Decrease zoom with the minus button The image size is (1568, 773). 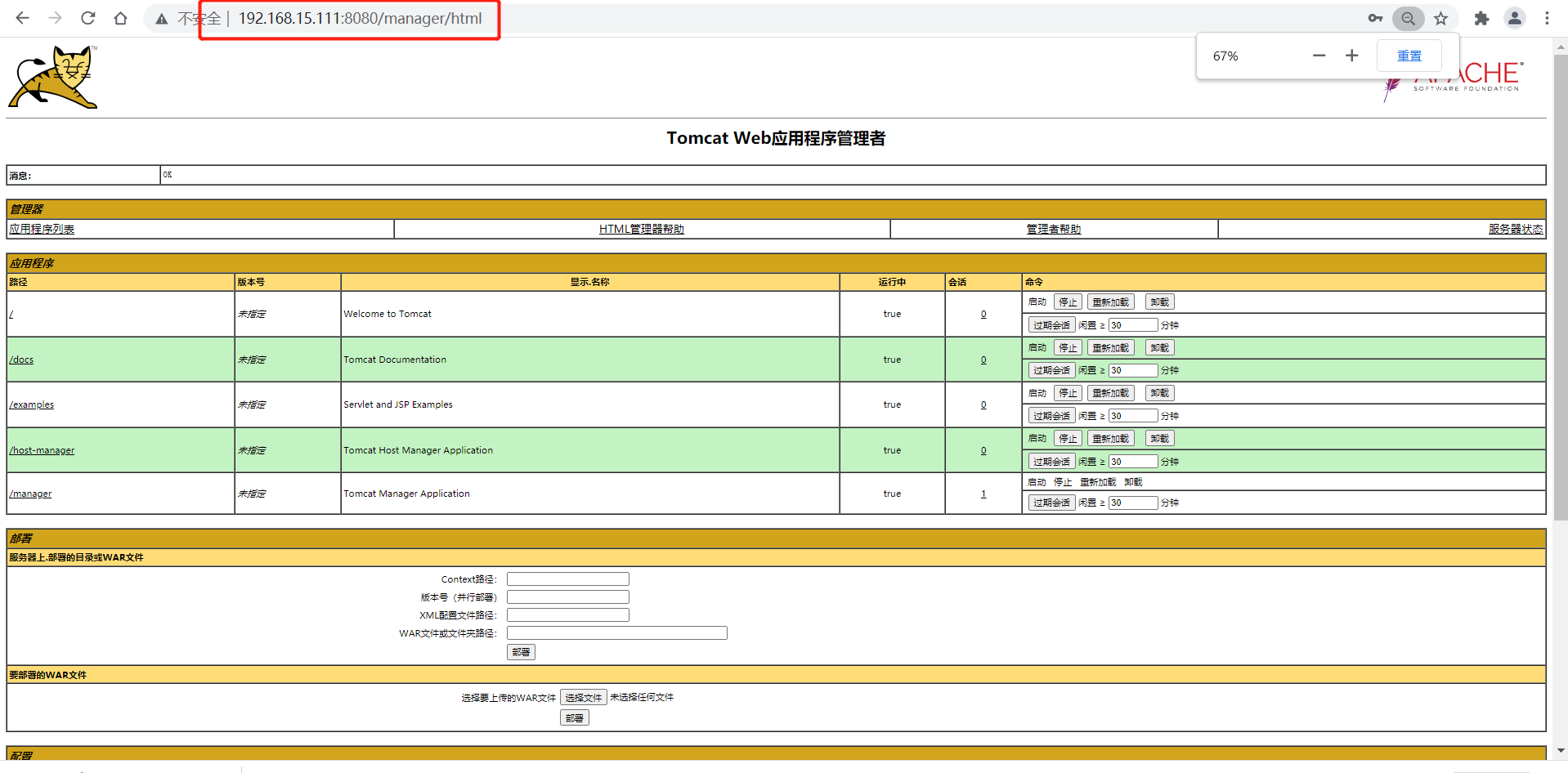tap(1319, 56)
